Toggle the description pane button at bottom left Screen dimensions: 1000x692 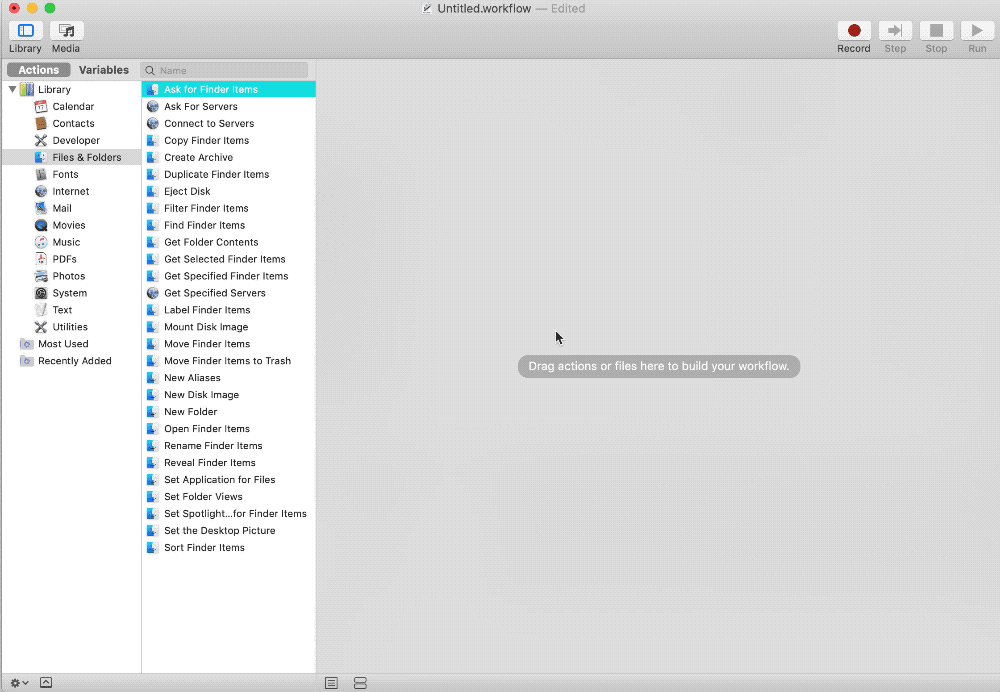[46, 682]
